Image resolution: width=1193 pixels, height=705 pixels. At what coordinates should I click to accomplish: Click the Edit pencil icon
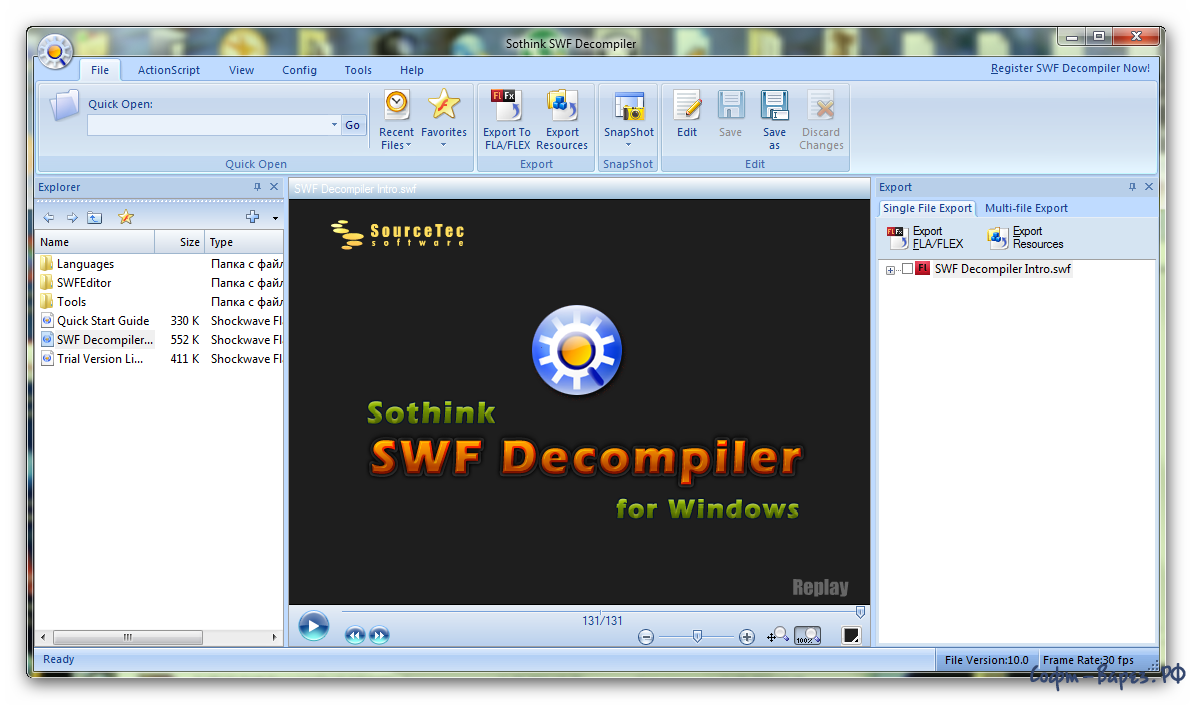tap(687, 114)
